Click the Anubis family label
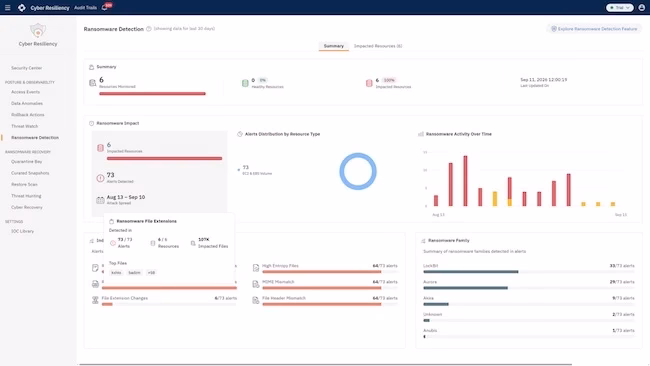The image size is (650, 366). point(430,330)
